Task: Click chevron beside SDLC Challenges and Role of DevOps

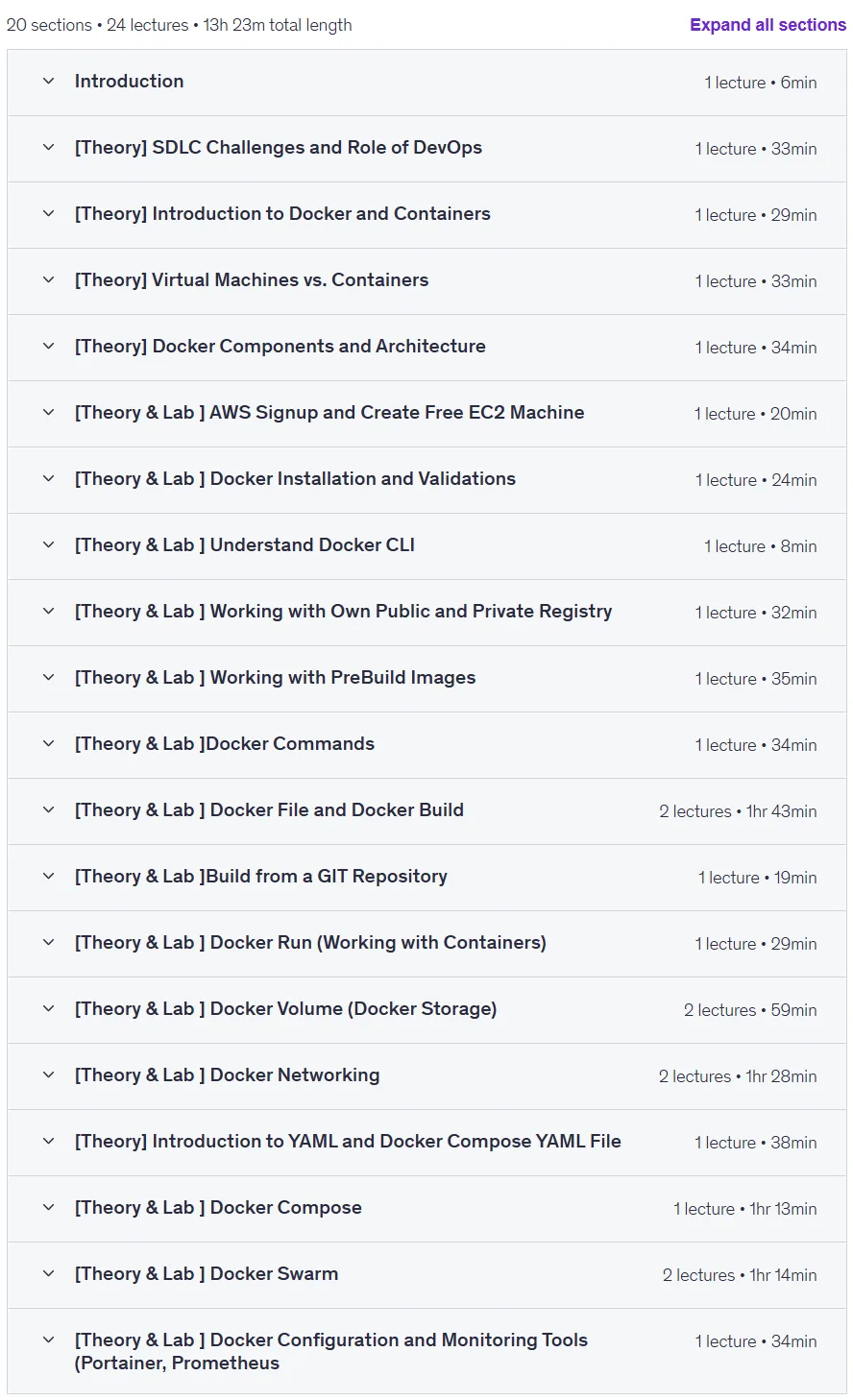Action: tap(49, 148)
